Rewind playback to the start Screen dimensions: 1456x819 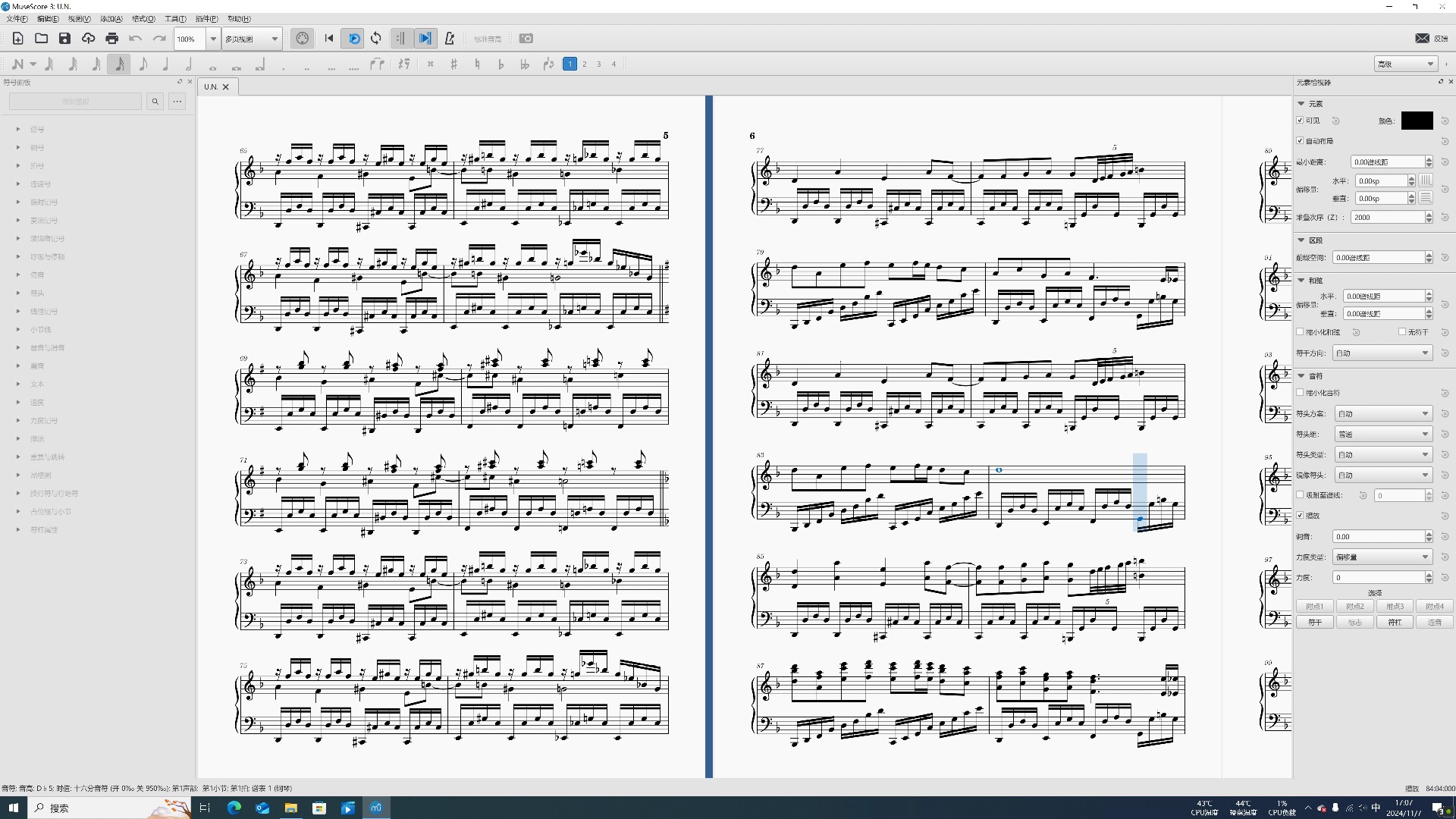tap(329, 39)
